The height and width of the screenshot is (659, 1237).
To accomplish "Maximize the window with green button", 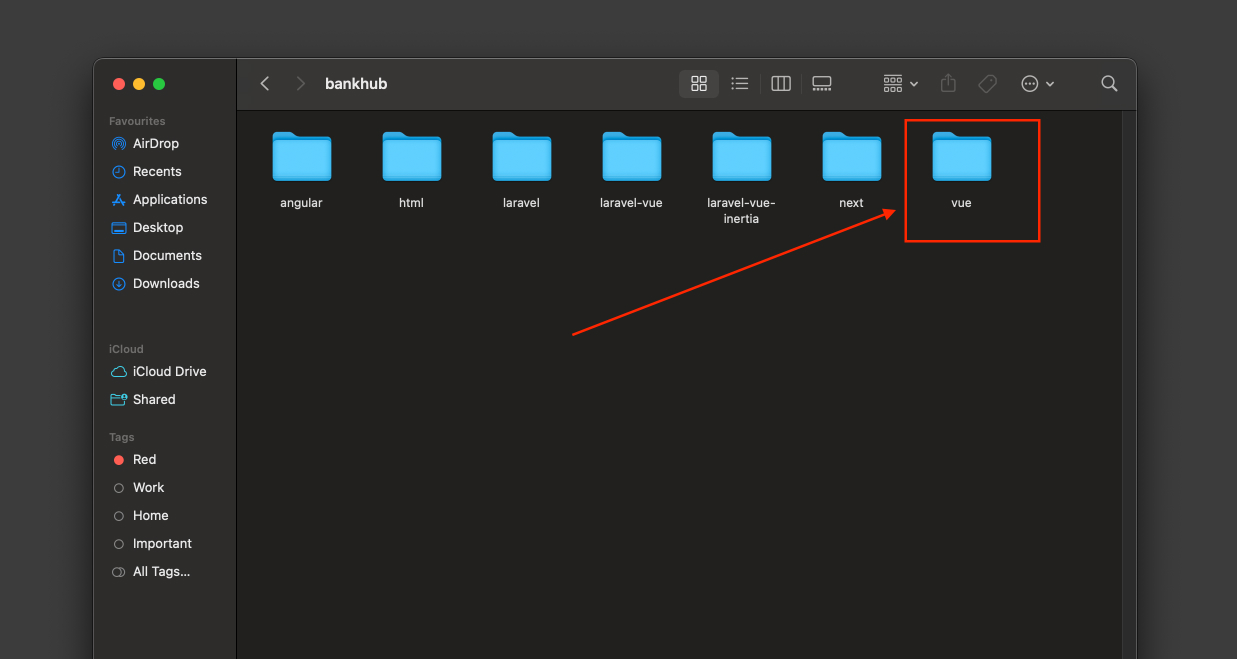I will (x=159, y=84).
